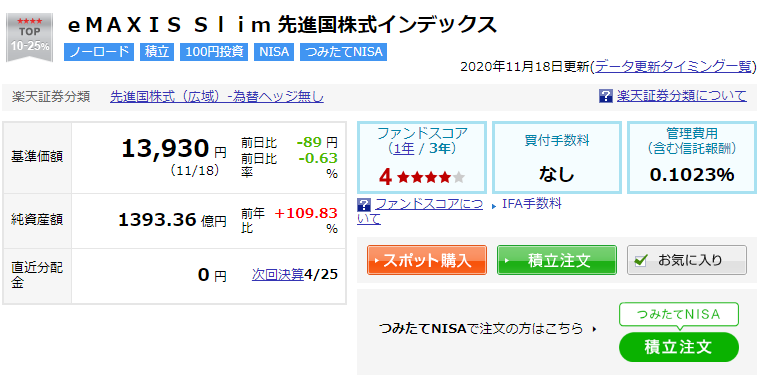The height and width of the screenshot is (378, 759).
Task: Click the スポット購入 button
Action: (426, 260)
